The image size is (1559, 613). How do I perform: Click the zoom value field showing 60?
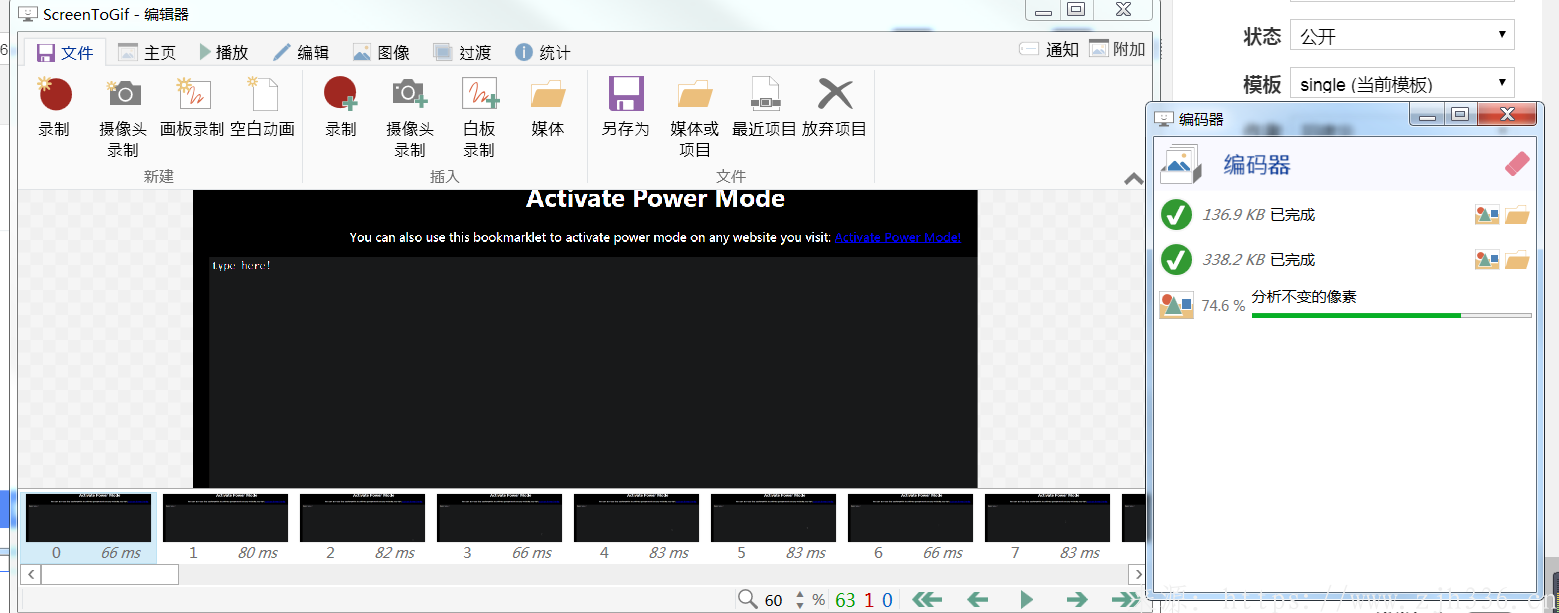(776, 600)
